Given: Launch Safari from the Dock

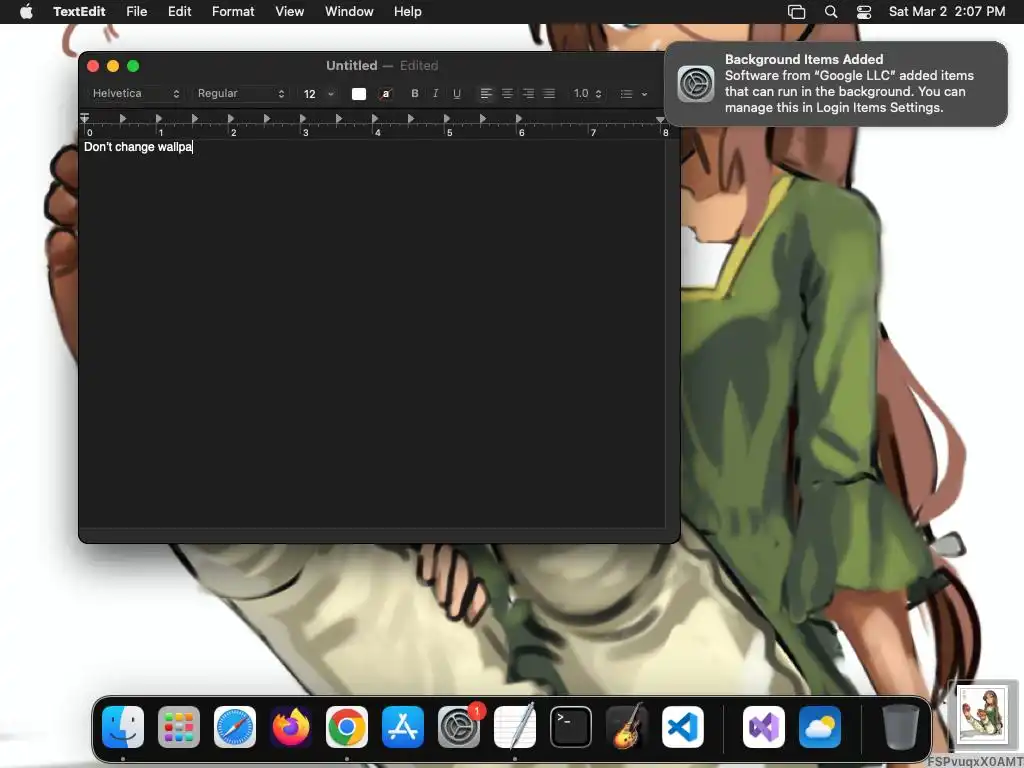Looking at the screenshot, I should point(235,727).
